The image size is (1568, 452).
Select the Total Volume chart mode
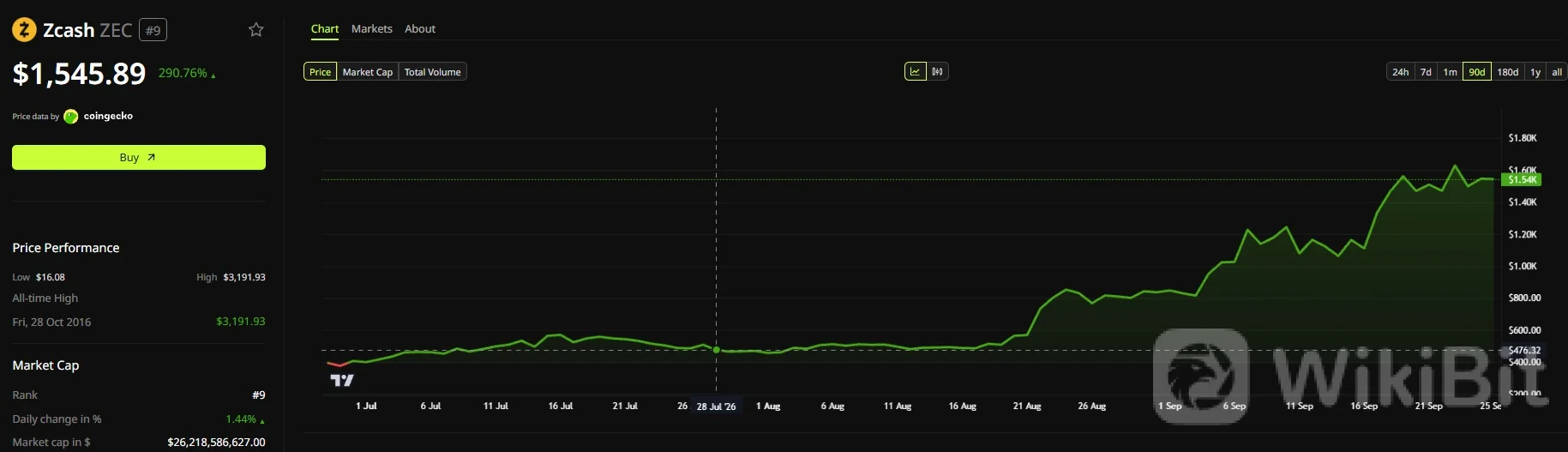(433, 72)
